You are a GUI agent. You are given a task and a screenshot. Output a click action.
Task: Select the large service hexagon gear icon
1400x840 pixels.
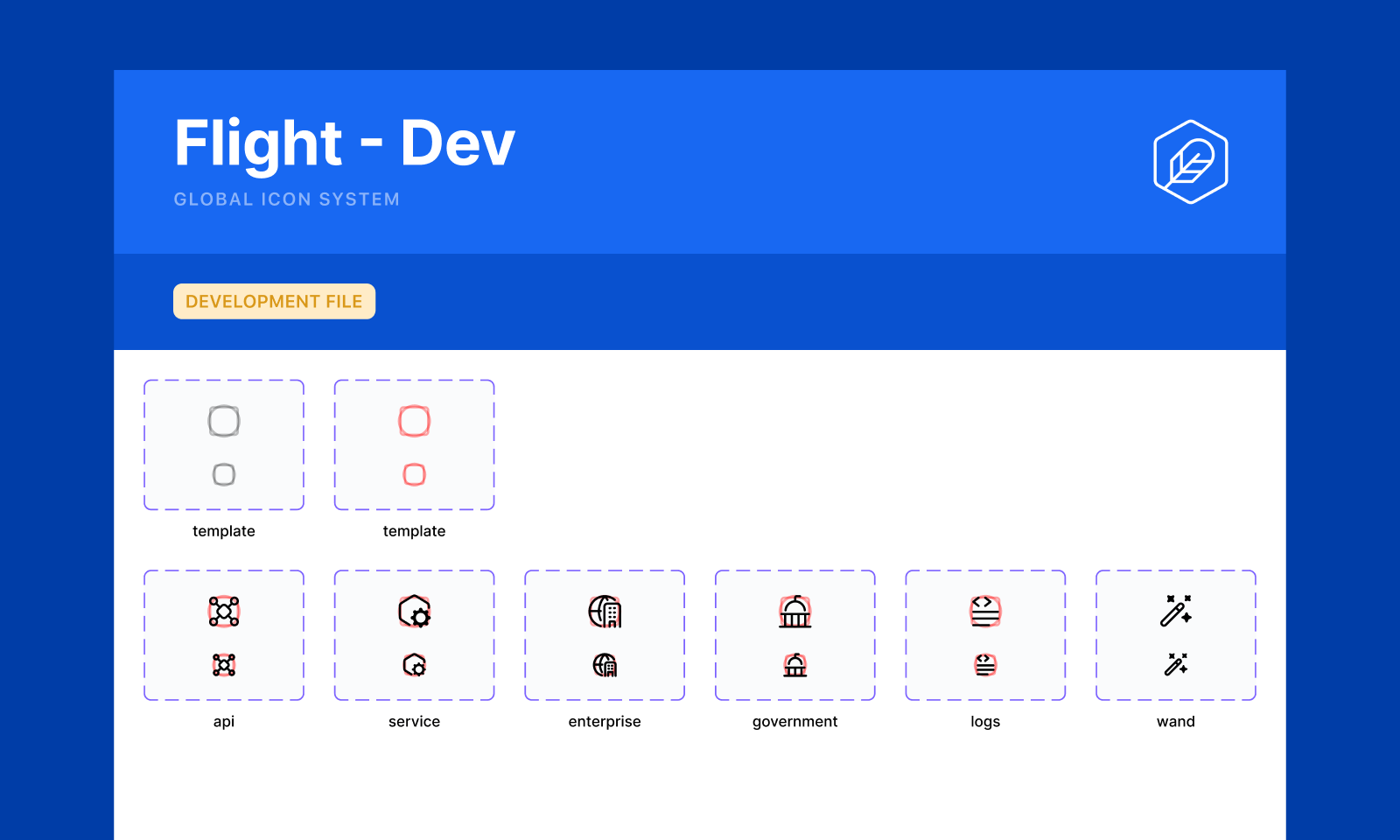pos(415,612)
